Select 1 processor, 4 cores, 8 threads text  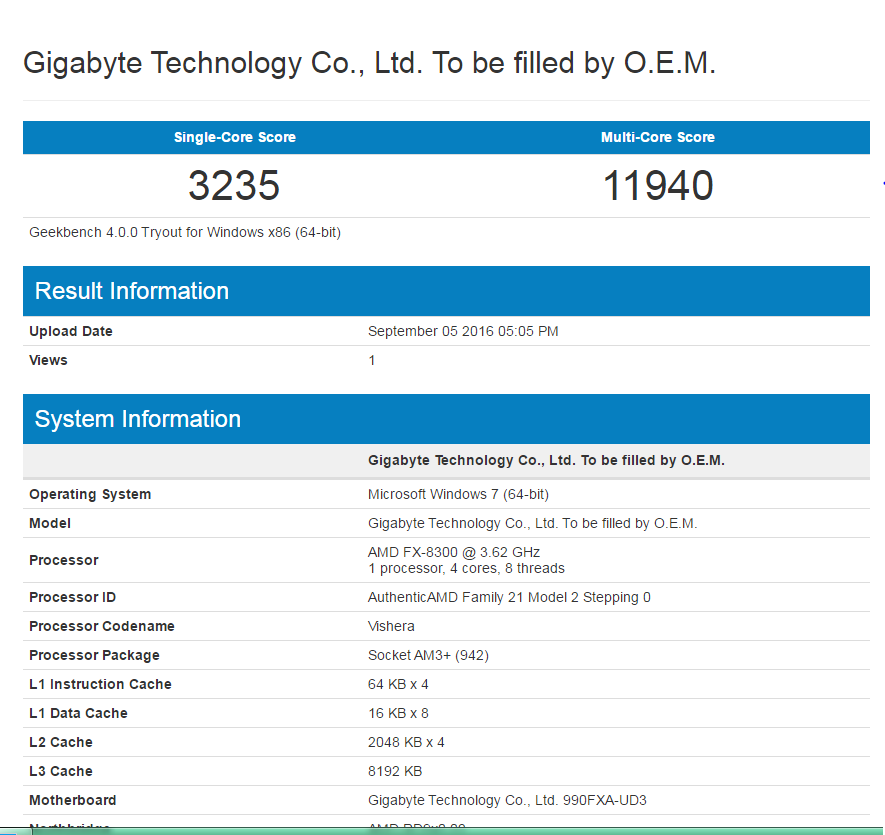pyautogui.click(x=466, y=569)
